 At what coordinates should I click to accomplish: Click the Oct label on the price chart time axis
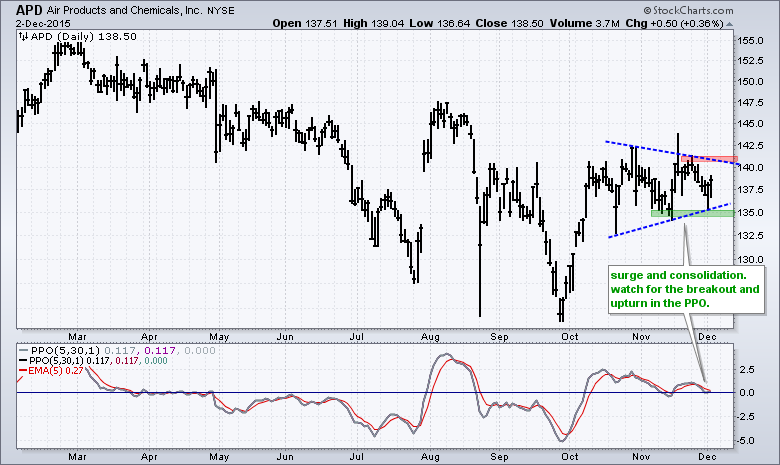(x=570, y=337)
